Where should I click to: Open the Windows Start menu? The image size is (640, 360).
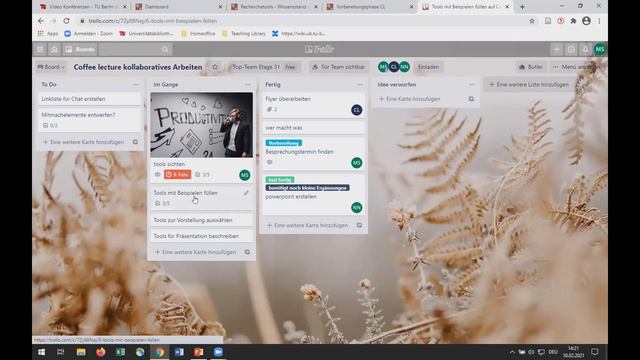click(41, 352)
